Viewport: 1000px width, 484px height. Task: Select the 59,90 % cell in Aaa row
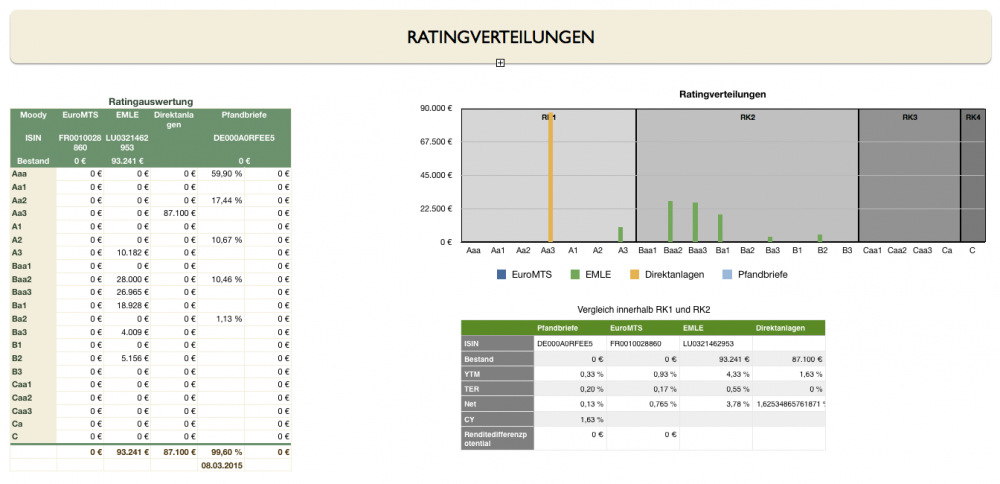coord(221,174)
